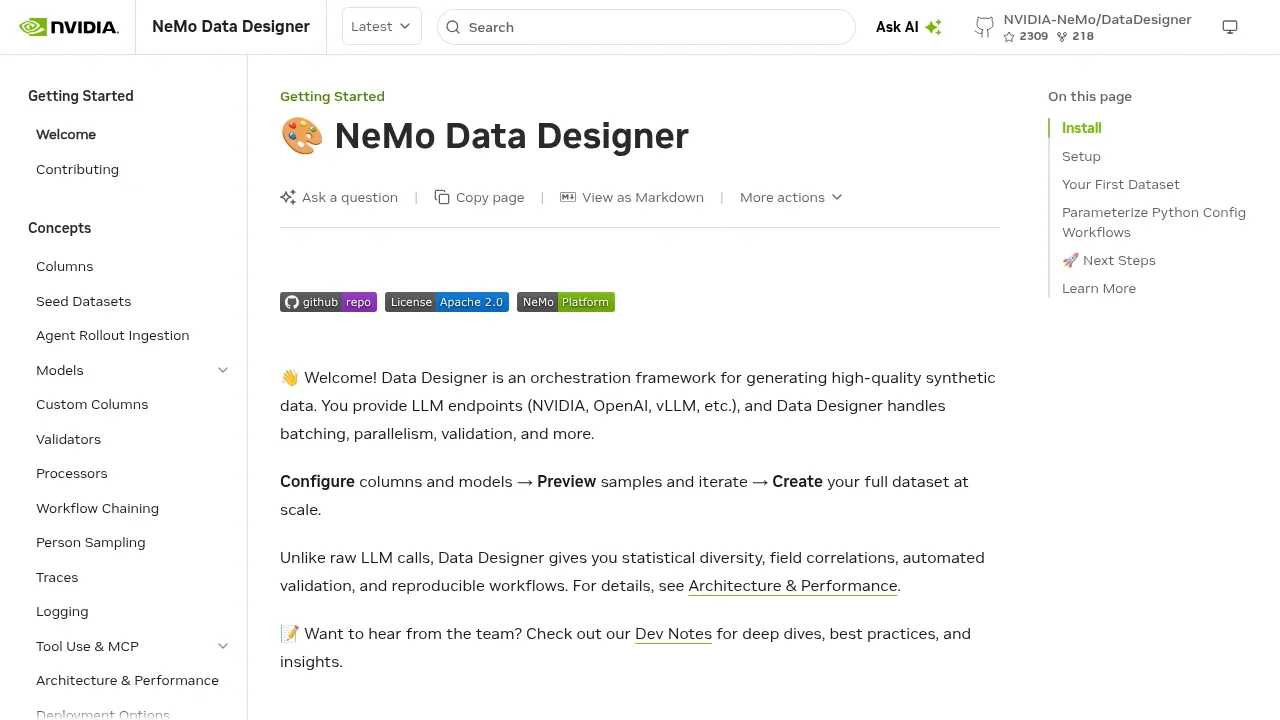Image resolution: width=1280 pixels, height=720 pixels.
Task: Jump to the Setup section
Action: [x=1081, y=157]
